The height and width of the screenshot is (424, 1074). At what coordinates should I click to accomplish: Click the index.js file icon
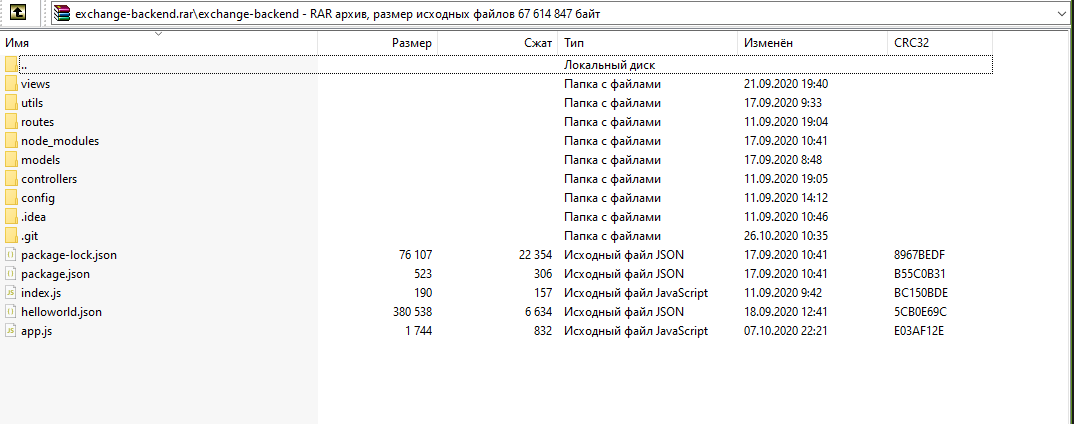pos(11,293)
